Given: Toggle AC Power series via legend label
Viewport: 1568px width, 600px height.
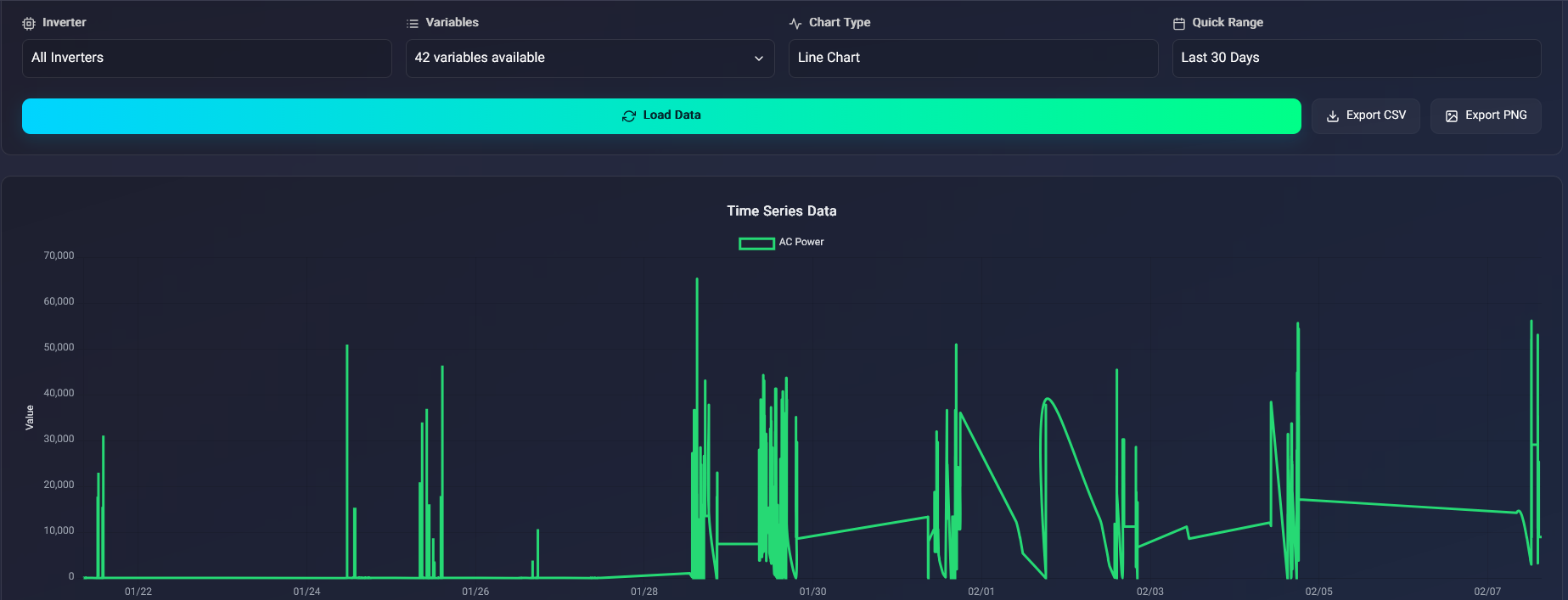Looking at the screenshot, I should click(x=801, y=243).
